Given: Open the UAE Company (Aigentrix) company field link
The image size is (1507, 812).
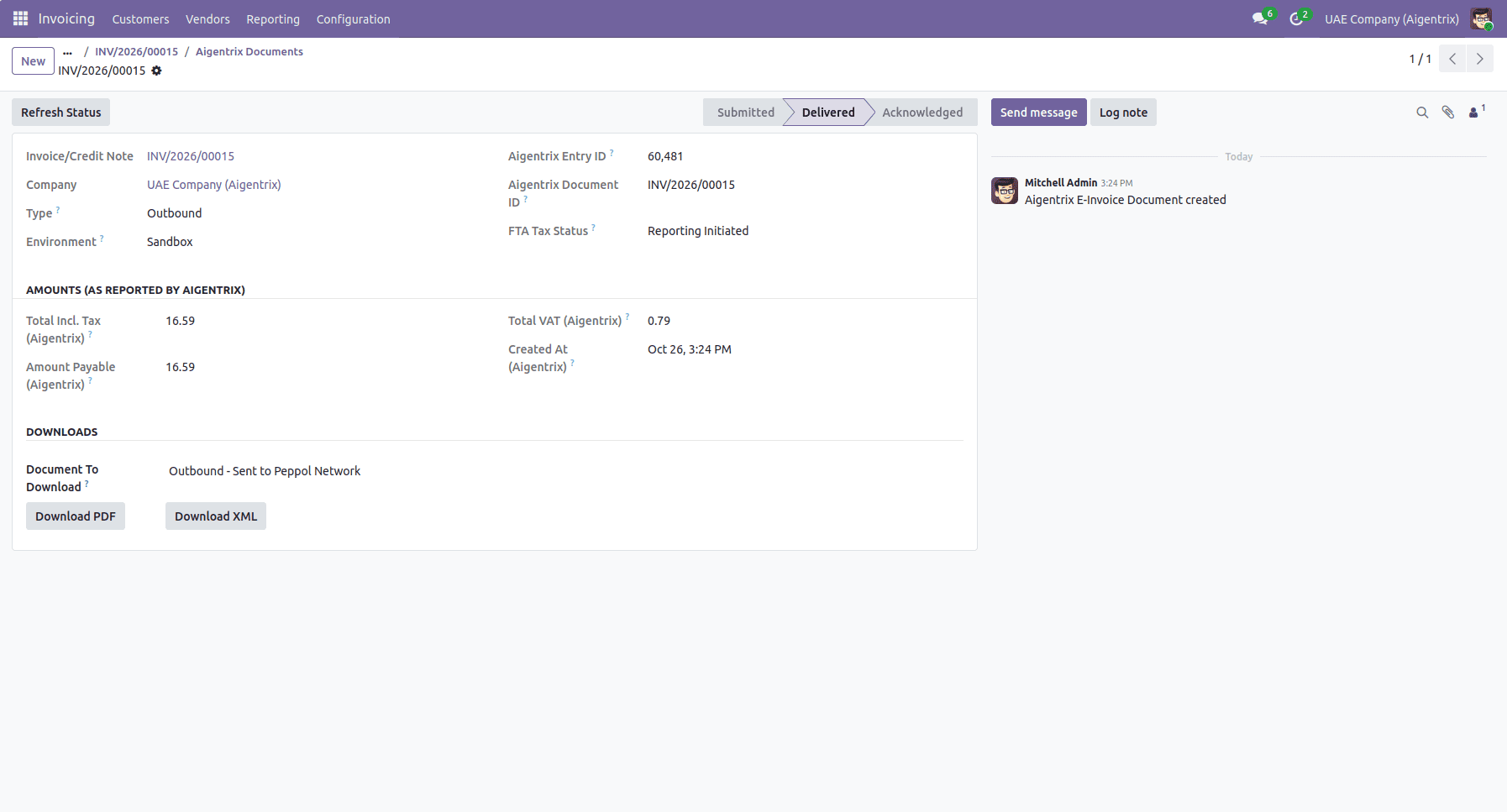Looking at the screenshot, I should point(214,185).
